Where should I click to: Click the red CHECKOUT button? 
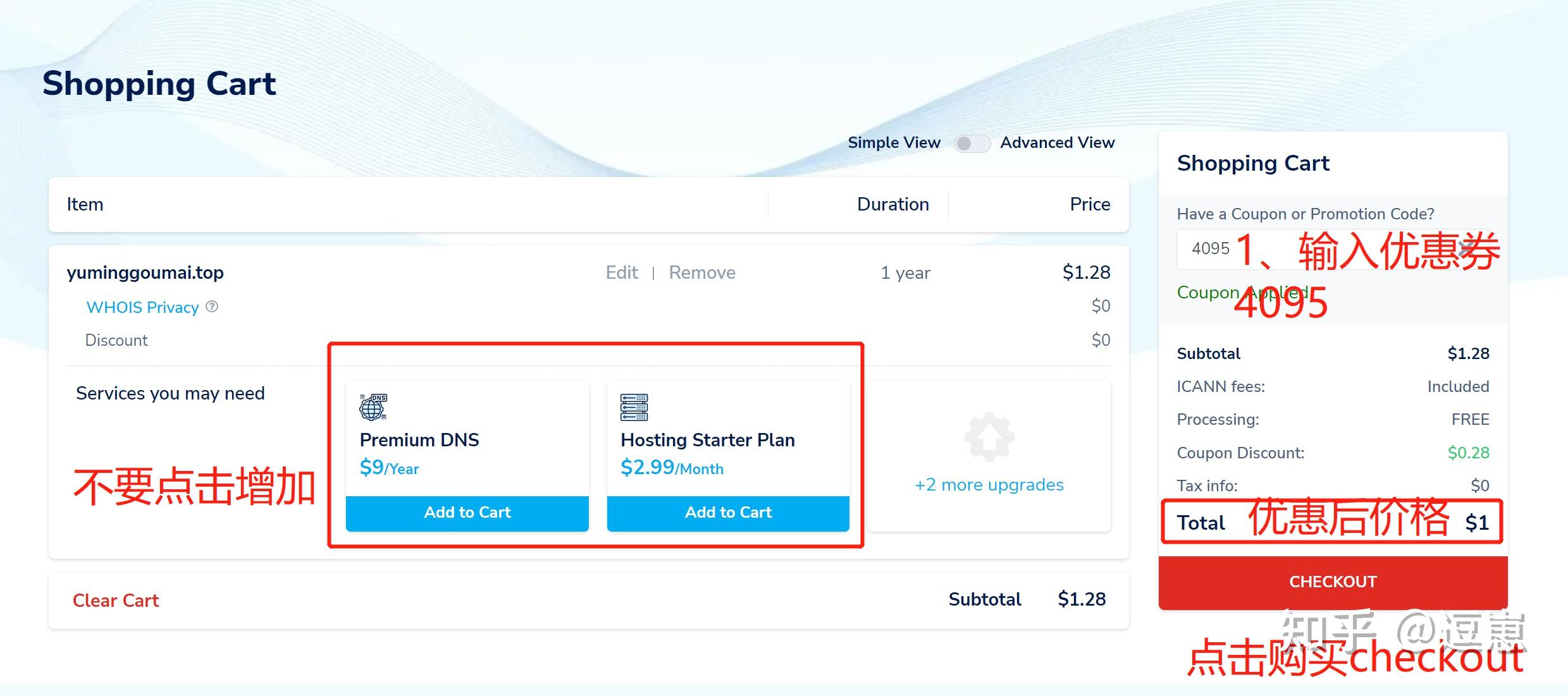tap(1333, 582)
